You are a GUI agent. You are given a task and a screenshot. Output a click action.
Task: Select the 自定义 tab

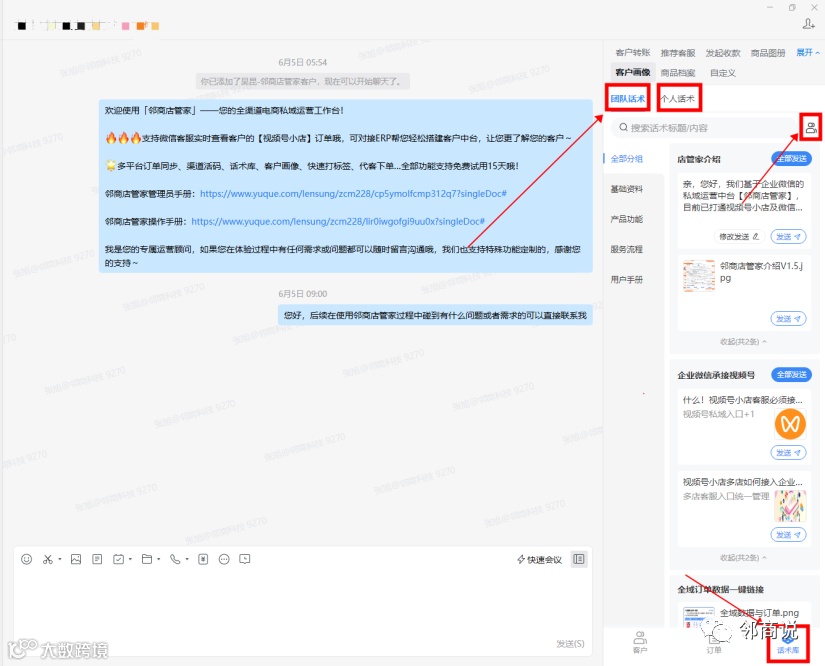click(x=723, y=73)
